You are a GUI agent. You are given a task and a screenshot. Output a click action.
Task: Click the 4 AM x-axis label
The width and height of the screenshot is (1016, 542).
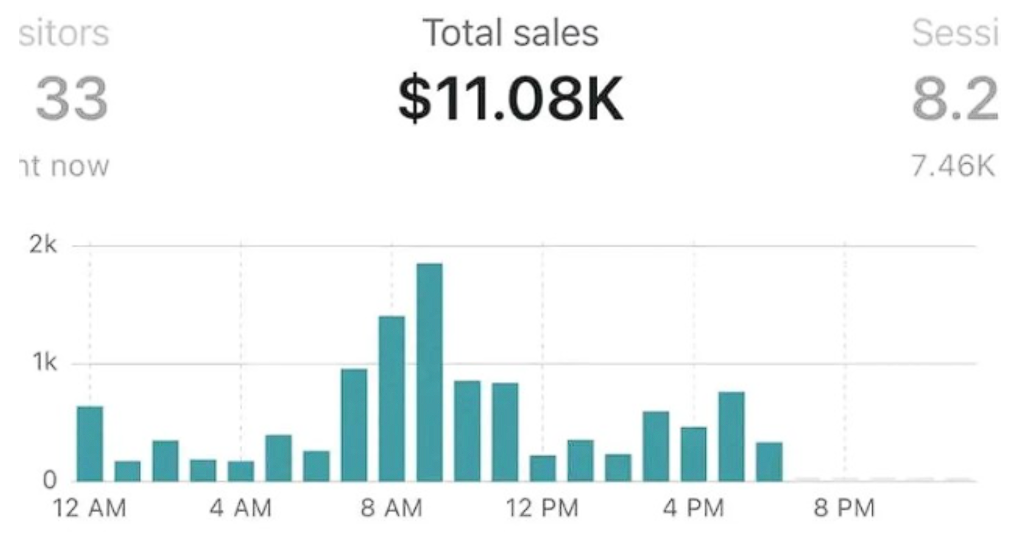click(240, 509)
